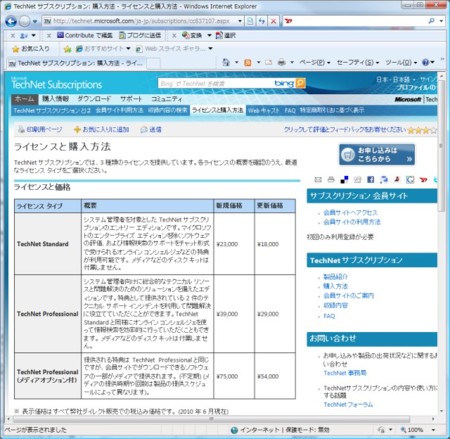Click the browser tab TechNet サブスクリプション
The height and width of the screenshot is (439, 450).
click(x=76, y=63)
